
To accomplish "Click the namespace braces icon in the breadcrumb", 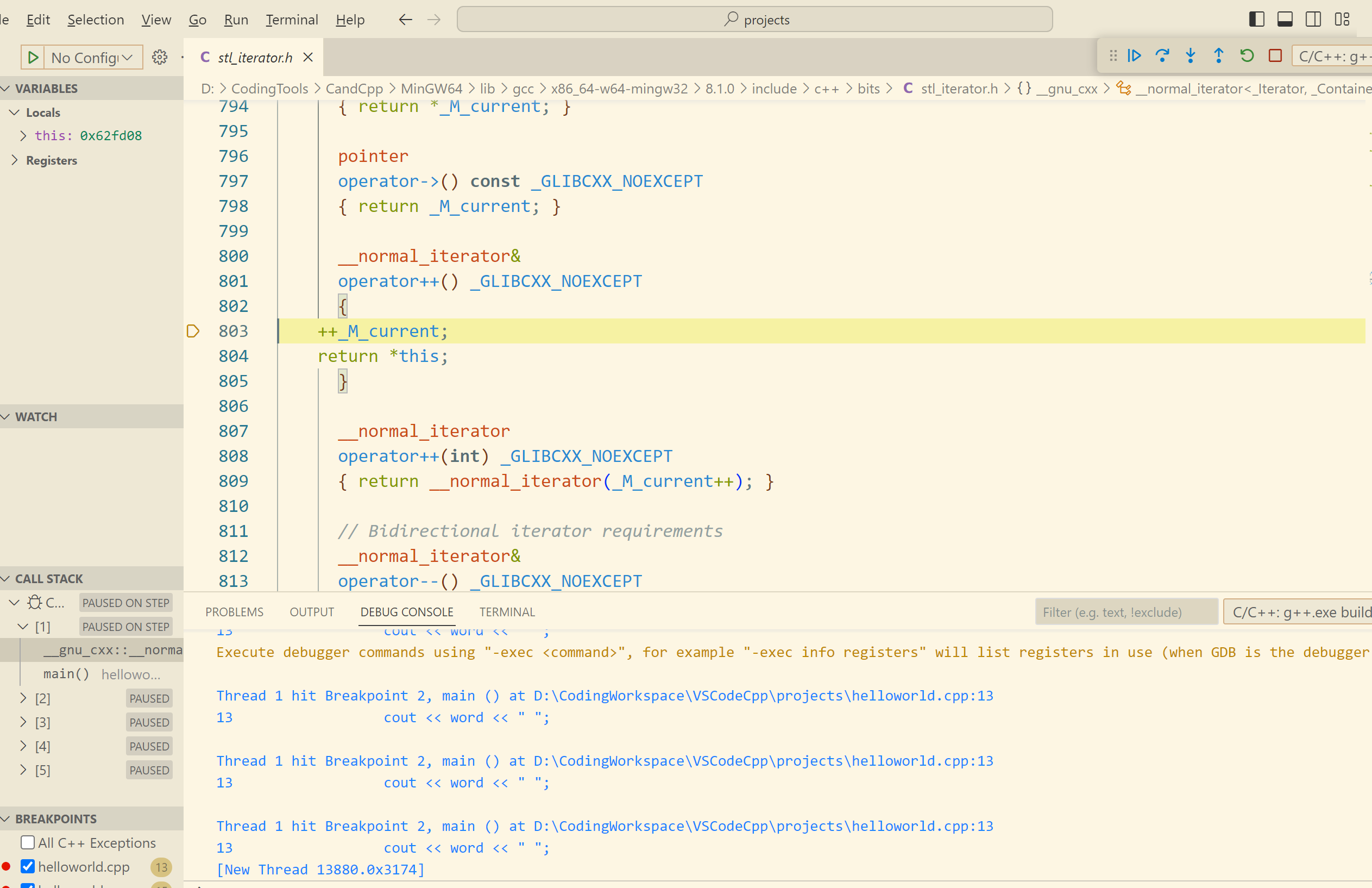I will point(1024,88).
